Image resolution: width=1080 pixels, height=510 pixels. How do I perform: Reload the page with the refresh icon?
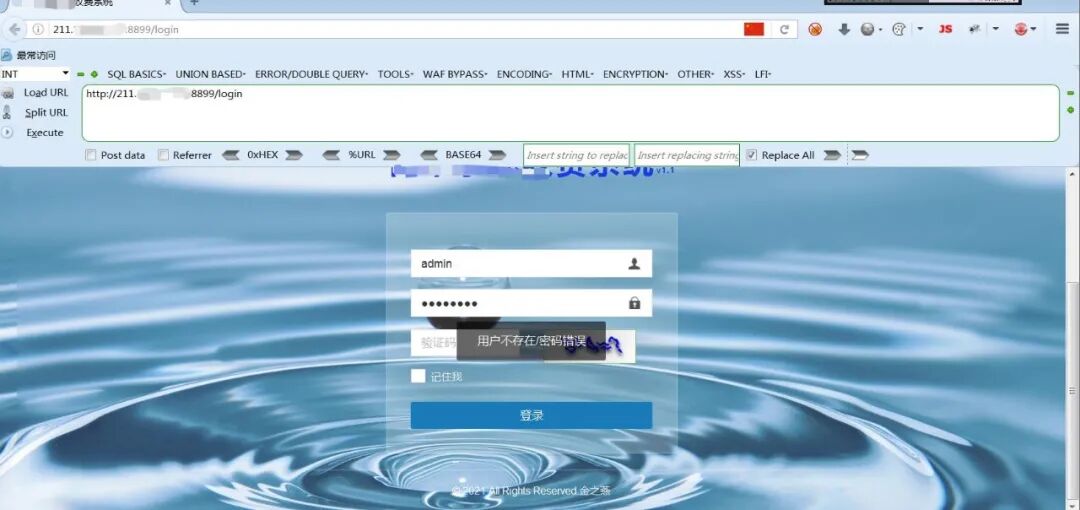coord(785,30)
